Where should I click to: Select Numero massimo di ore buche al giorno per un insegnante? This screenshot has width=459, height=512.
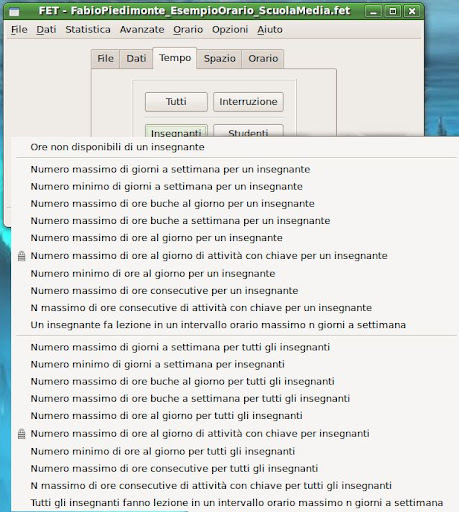coord(173,204)
